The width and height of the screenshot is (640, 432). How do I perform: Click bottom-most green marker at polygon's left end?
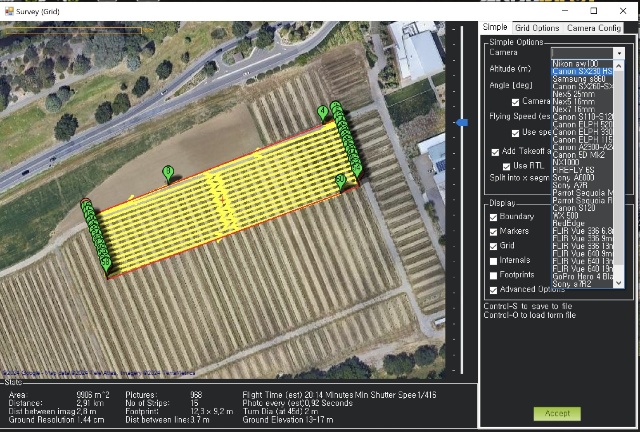coord(107,264)
